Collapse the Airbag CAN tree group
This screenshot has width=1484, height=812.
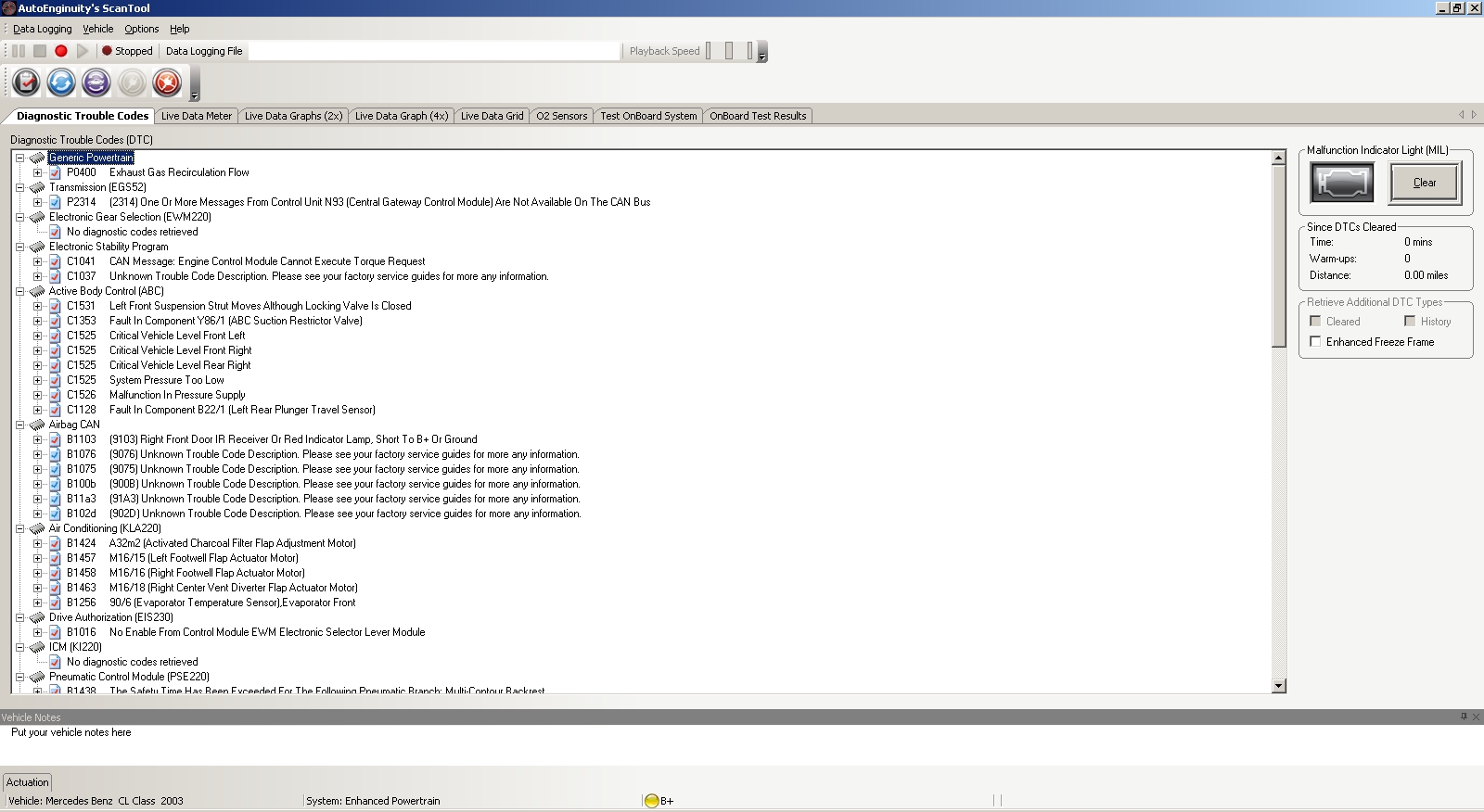coord(19,425)
